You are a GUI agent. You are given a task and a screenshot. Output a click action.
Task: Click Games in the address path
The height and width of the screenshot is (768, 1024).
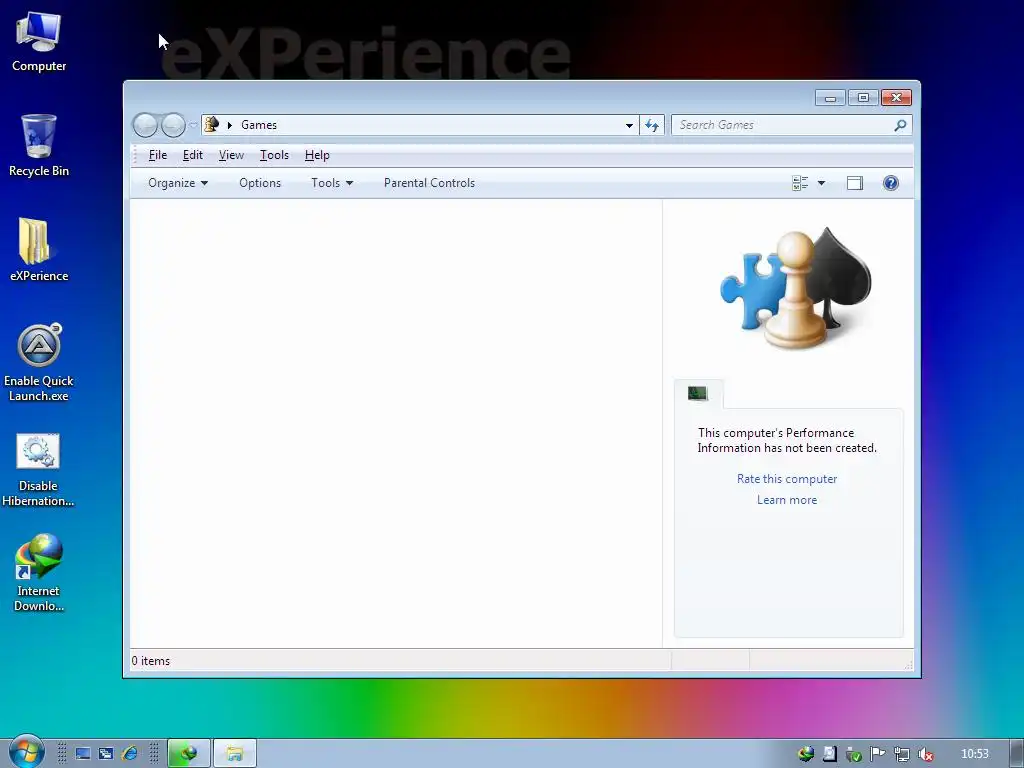(259, 125)
